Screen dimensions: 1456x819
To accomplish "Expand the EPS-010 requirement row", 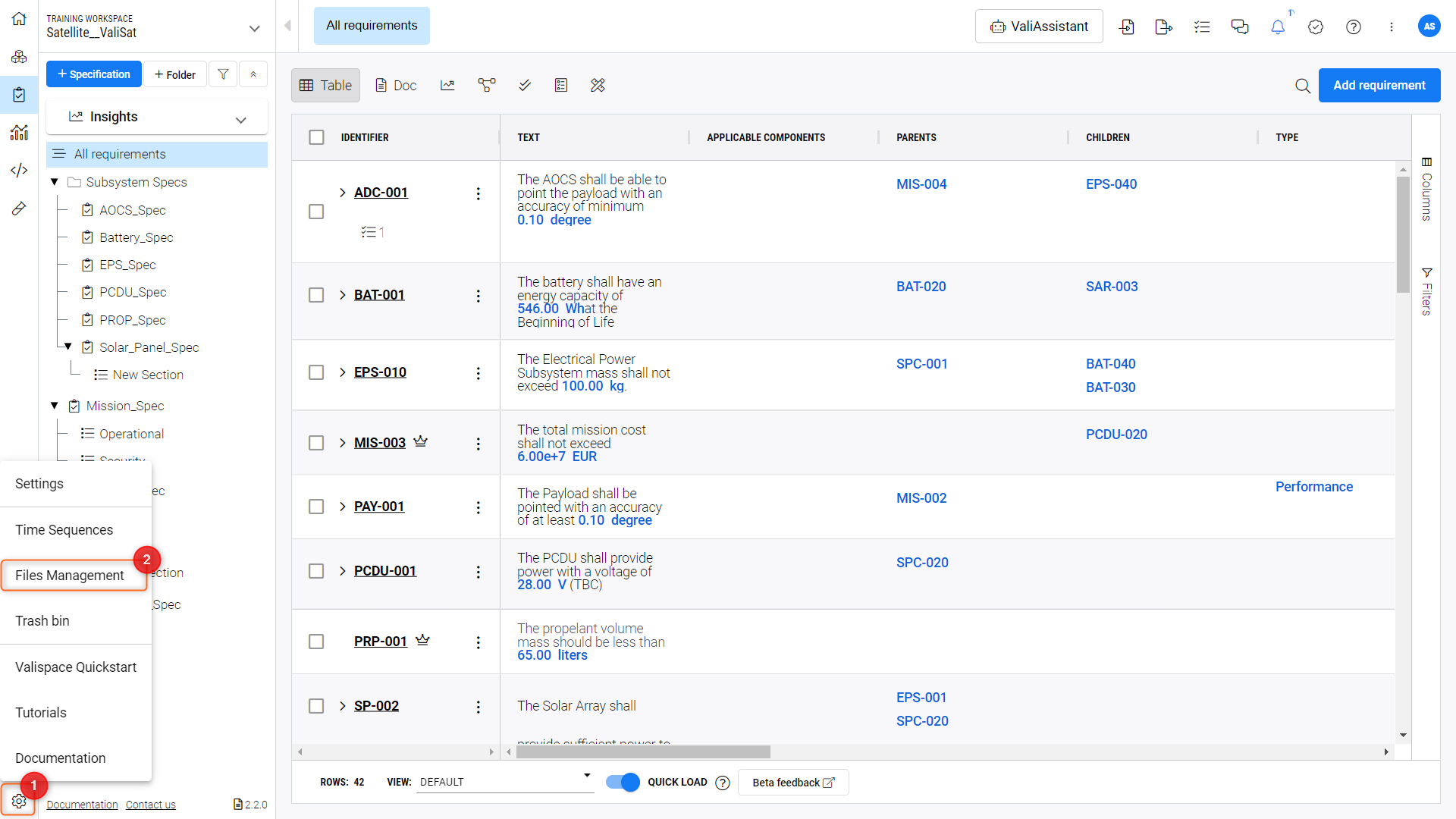I will 343,372.
